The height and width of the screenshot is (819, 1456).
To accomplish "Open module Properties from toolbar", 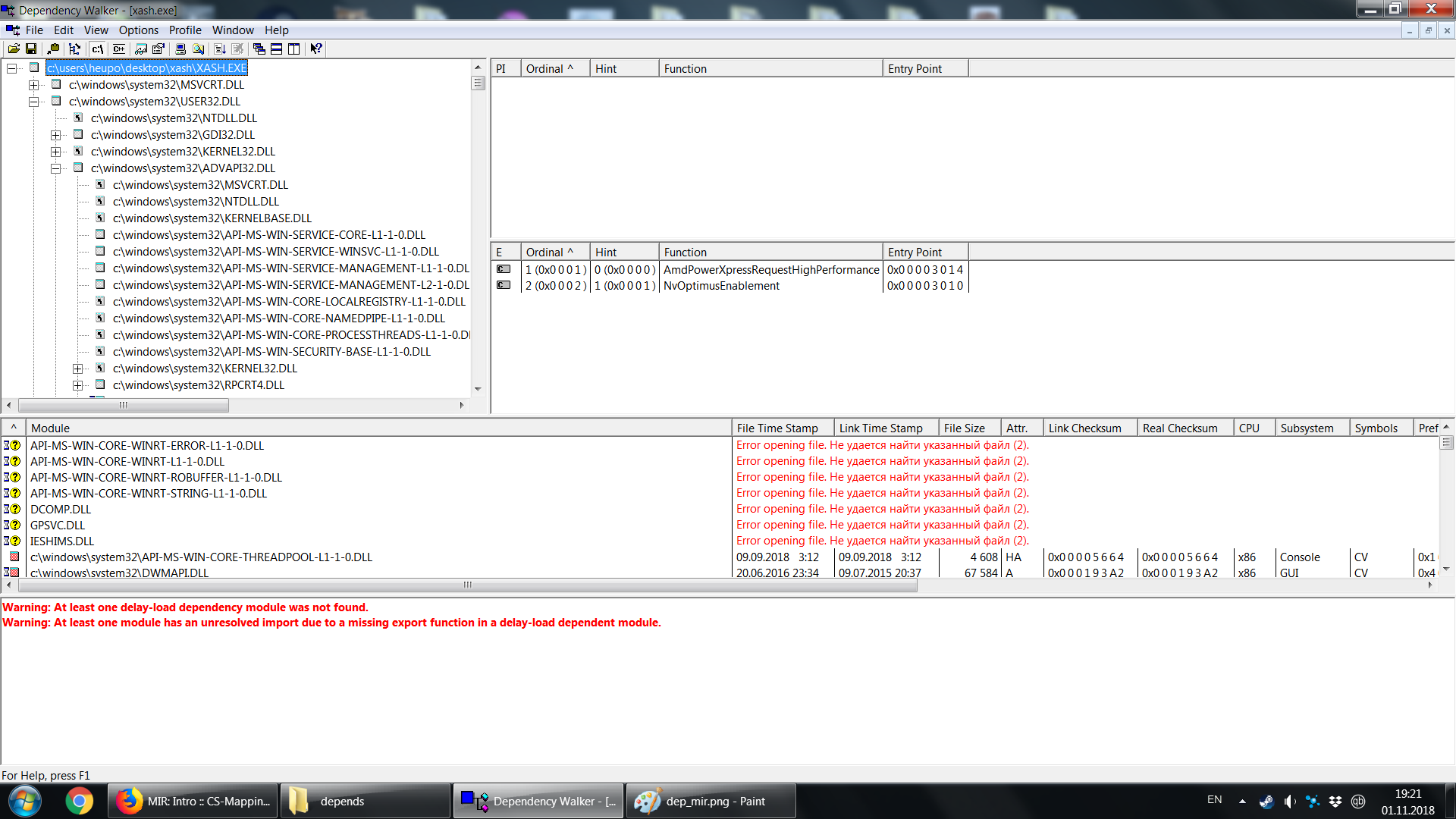I will pos(158,49).
